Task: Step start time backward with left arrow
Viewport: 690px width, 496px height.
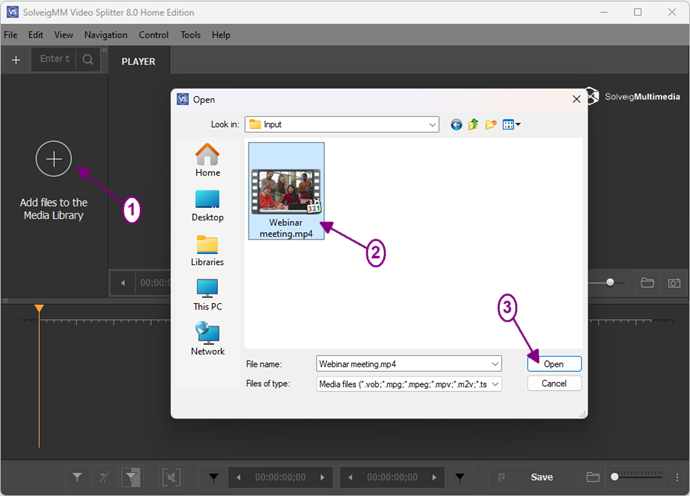Action: point(239,477)
